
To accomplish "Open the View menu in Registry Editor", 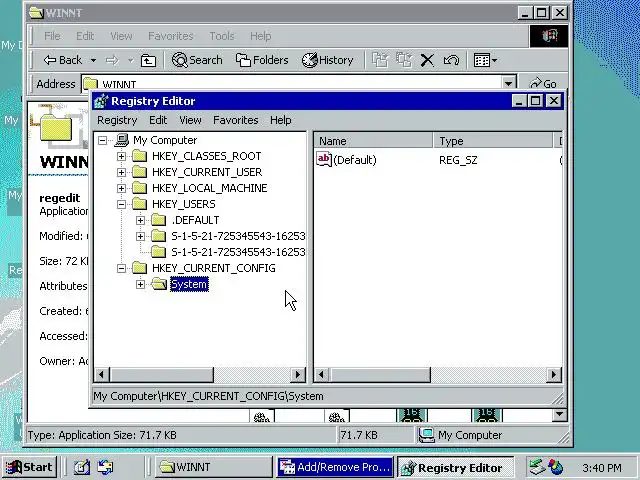I will (x=190, y=120).
